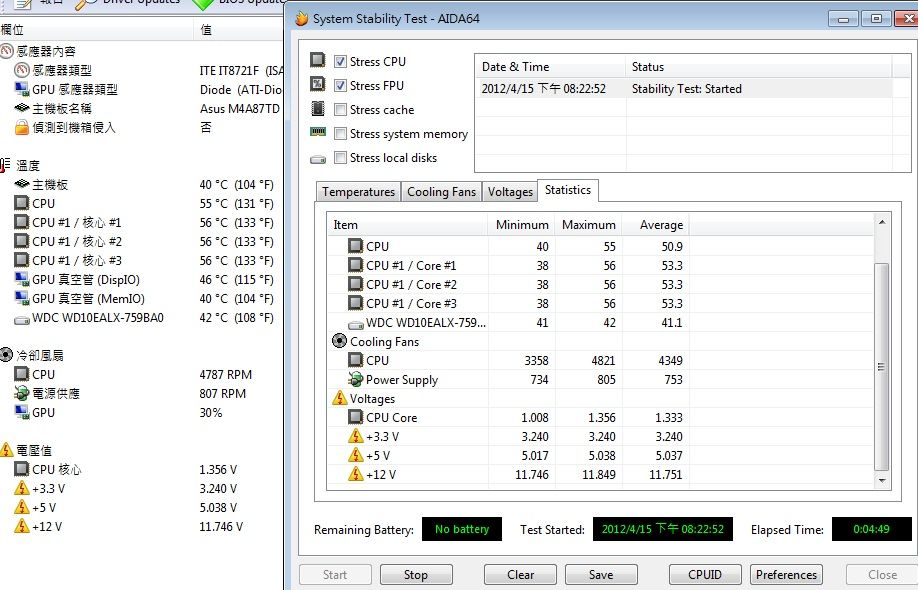Click the 電壓值 section warning icon
Screen dimensions: 918x590
(6, 450)
